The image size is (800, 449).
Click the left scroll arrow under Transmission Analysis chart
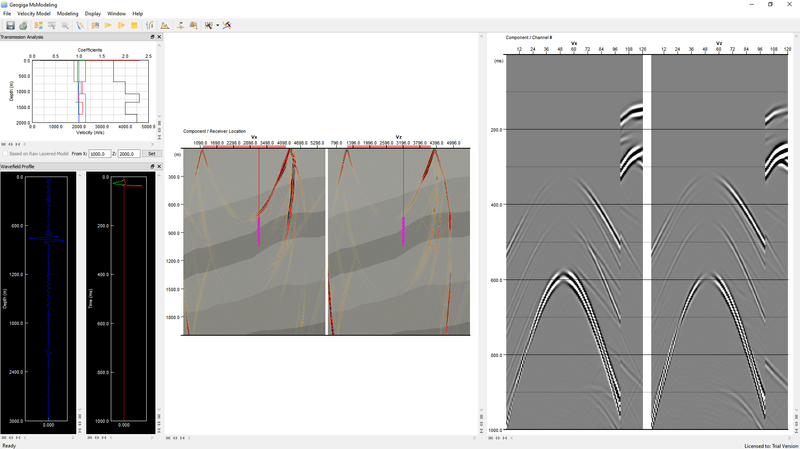tap(24, 144)
